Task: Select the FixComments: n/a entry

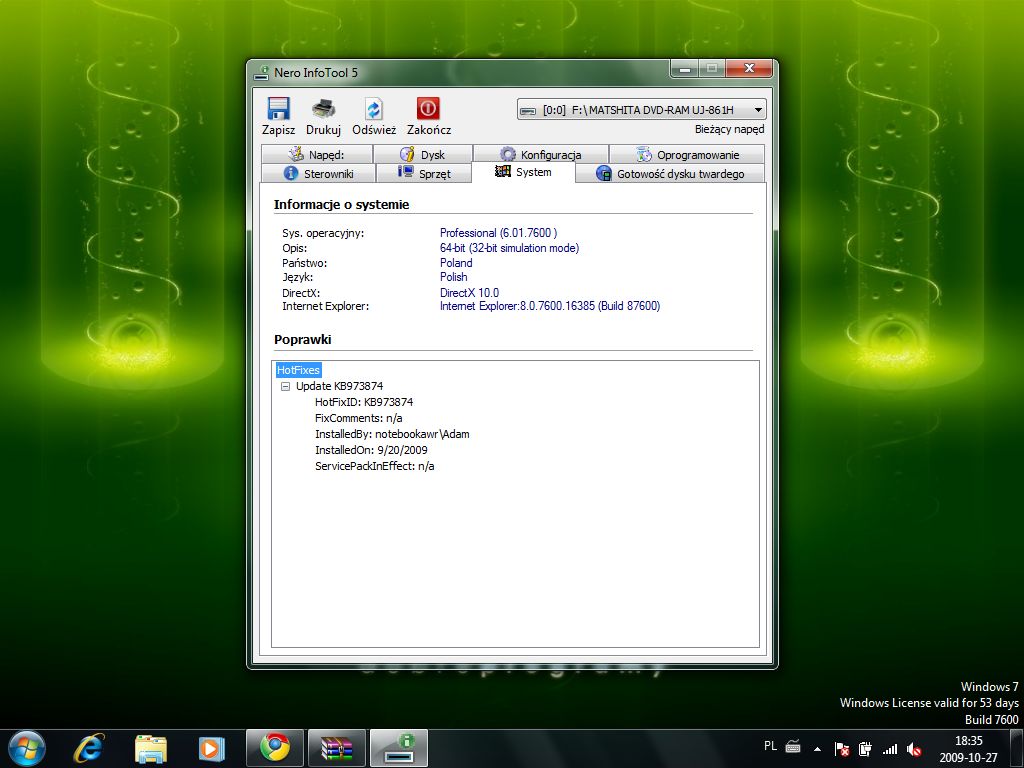Action: tap(359, 418)
